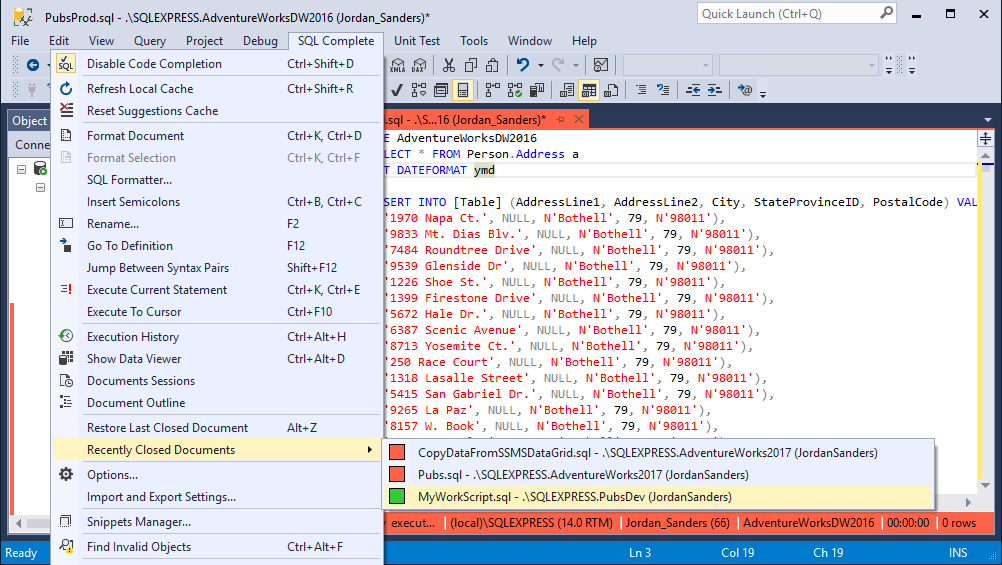Viewport: 1002px width, 565px height.
Task: Toggle the Results to Text button
Action: click(x=567, y=90)
